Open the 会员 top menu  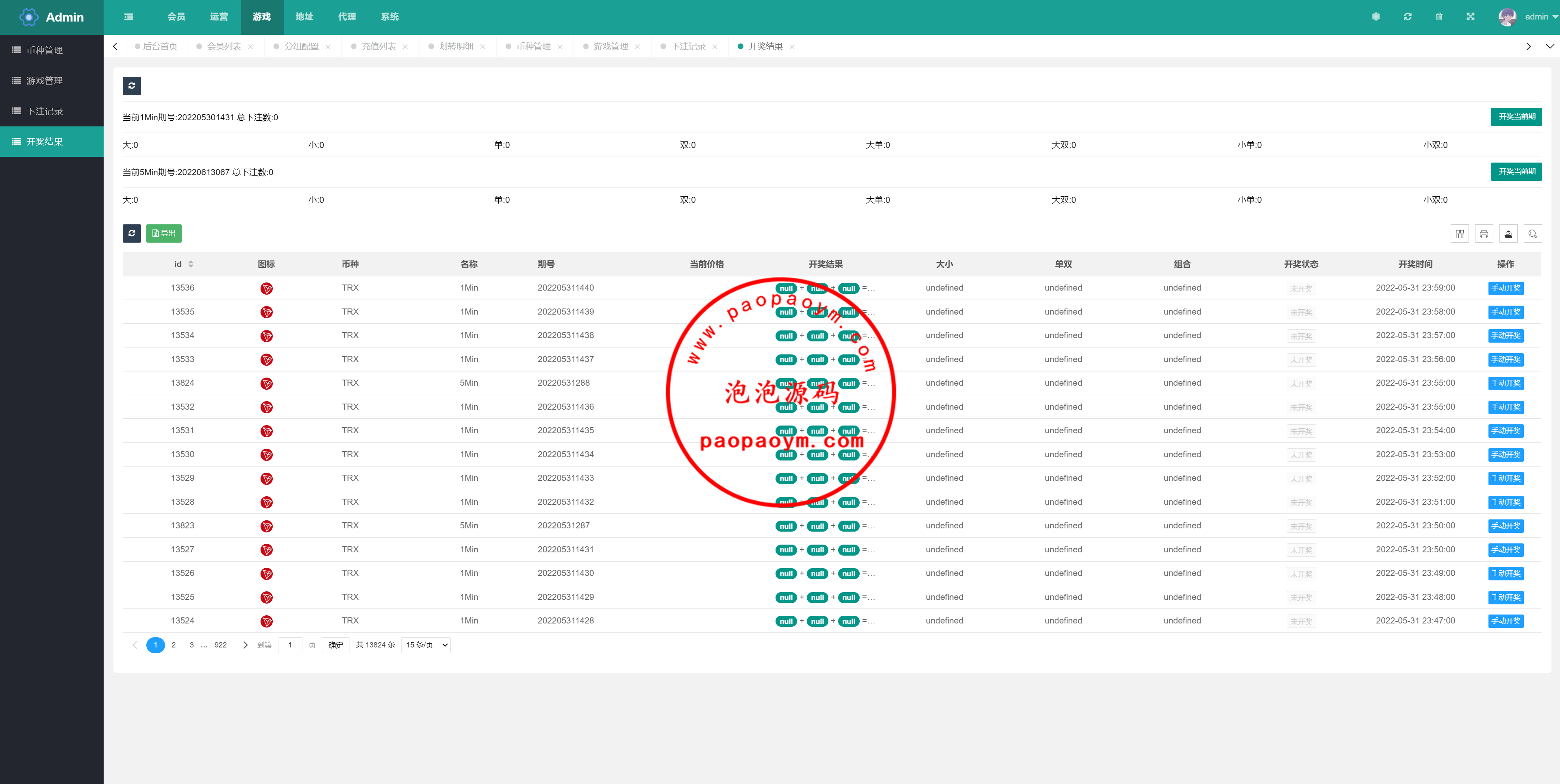pos(176,17)
